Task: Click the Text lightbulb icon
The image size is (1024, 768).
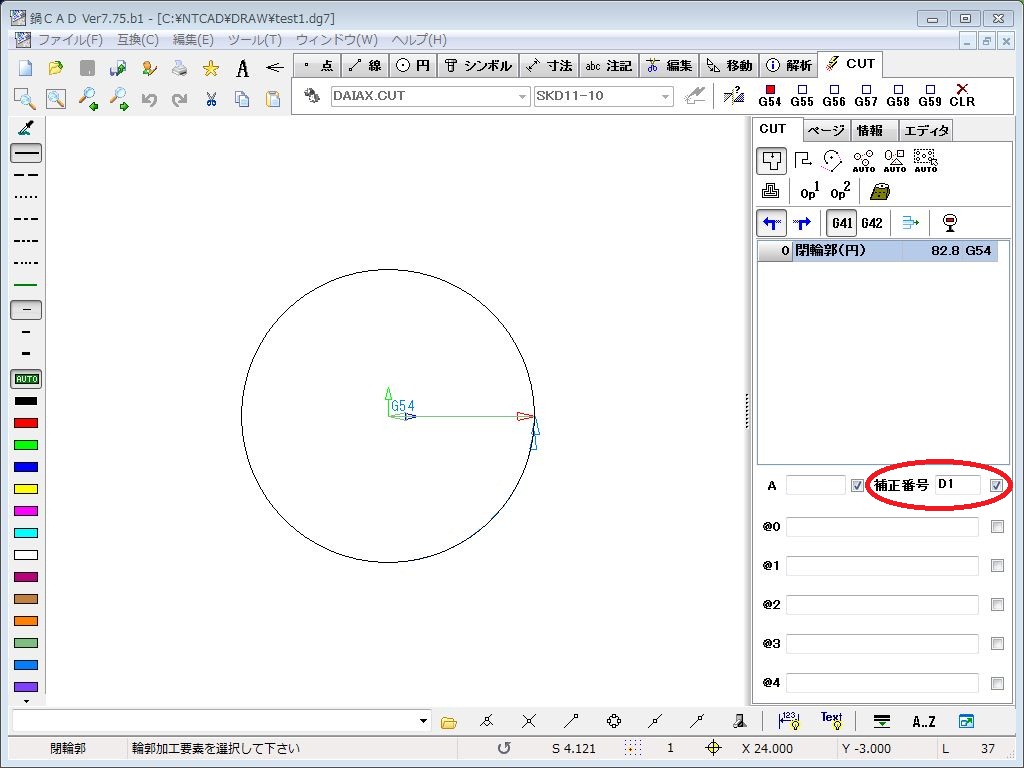Action: (x=831, y=720)
